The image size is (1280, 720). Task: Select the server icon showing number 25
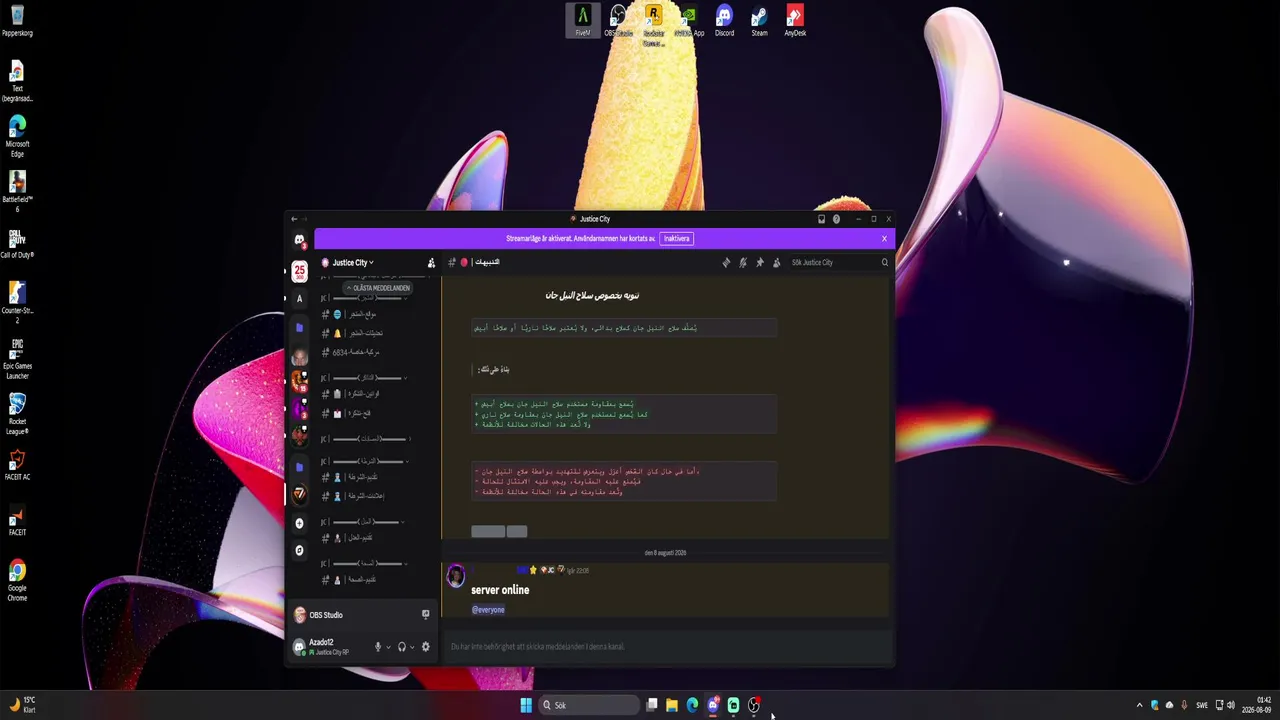pyautogui.click(x=299, y=271)
